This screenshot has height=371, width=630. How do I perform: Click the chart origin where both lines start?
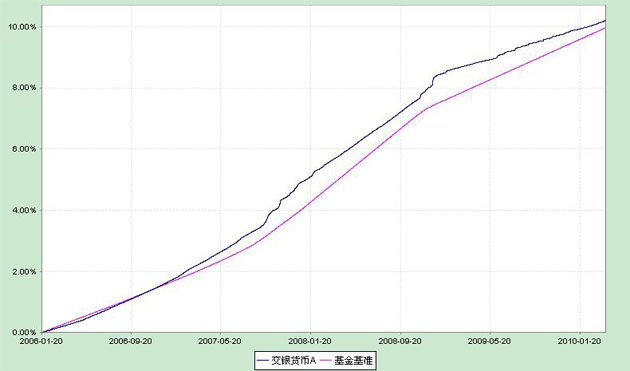42,332
